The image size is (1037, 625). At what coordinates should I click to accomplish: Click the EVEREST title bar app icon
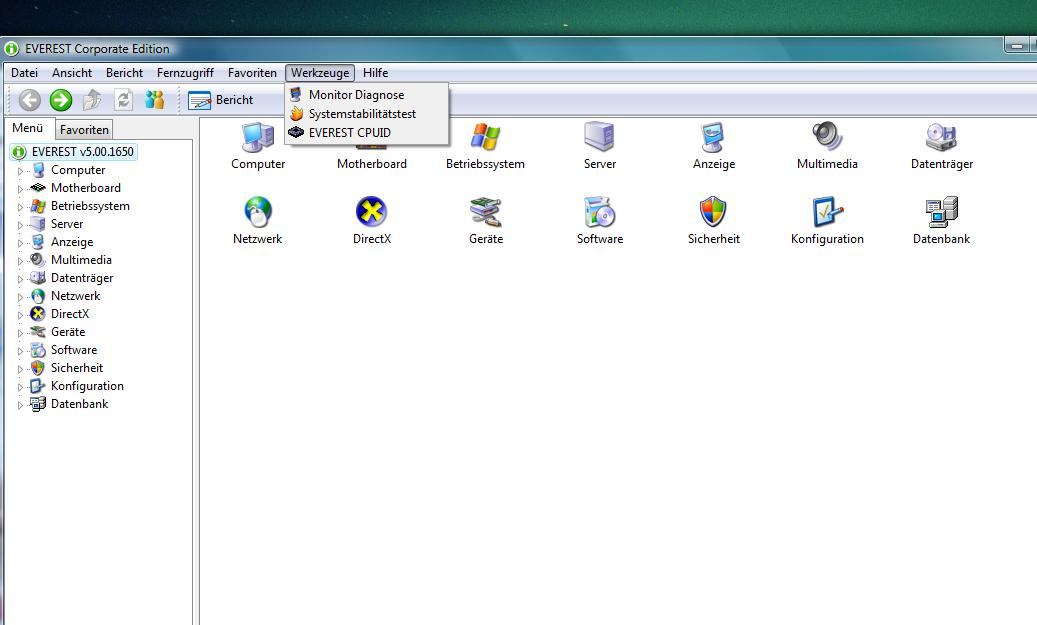click(x=11, y=48)
